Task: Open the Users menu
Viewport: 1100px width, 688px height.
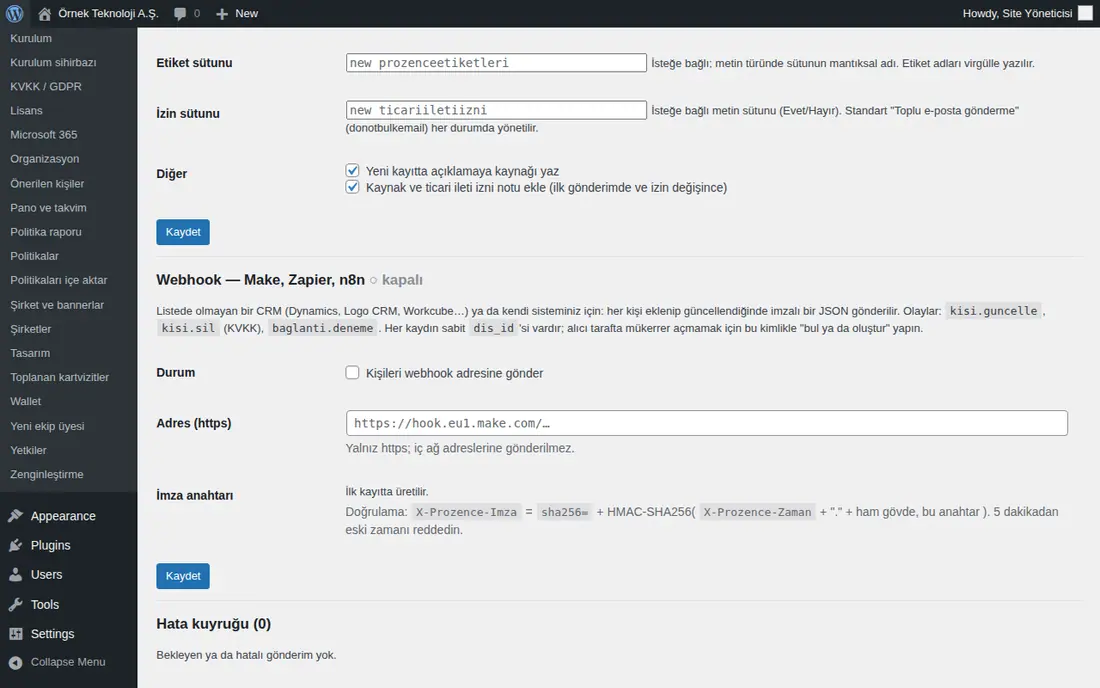Action: [46, 574]
